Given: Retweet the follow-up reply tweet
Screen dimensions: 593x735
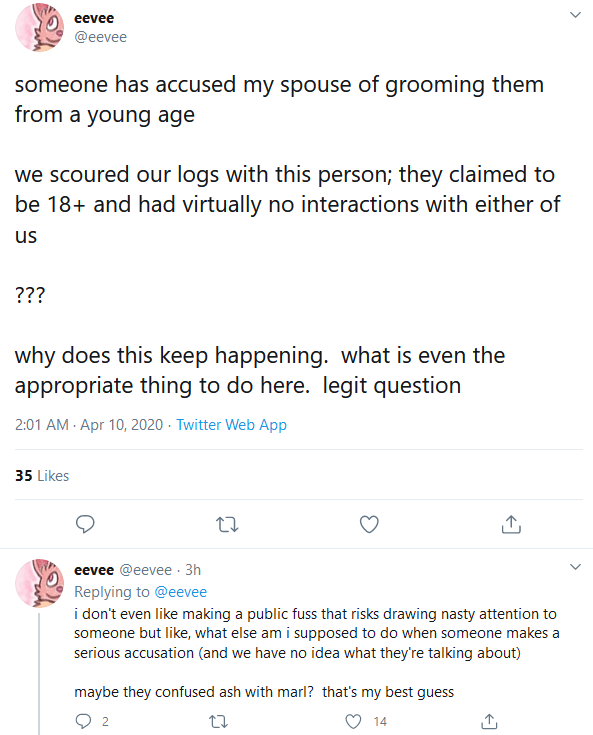Looking at the screenshot, I should (x=218, y=721).
